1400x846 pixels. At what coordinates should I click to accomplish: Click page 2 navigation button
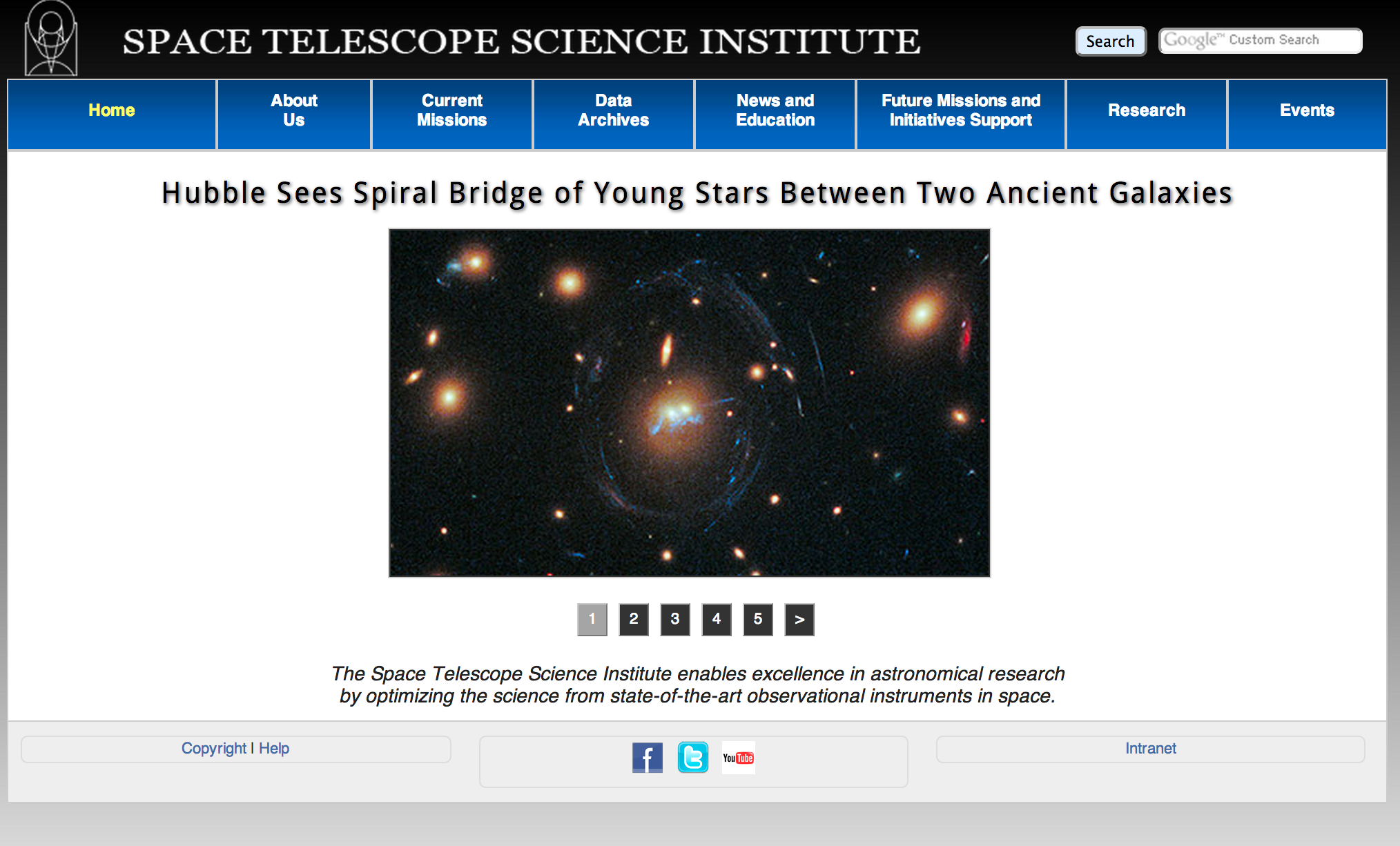635,618
